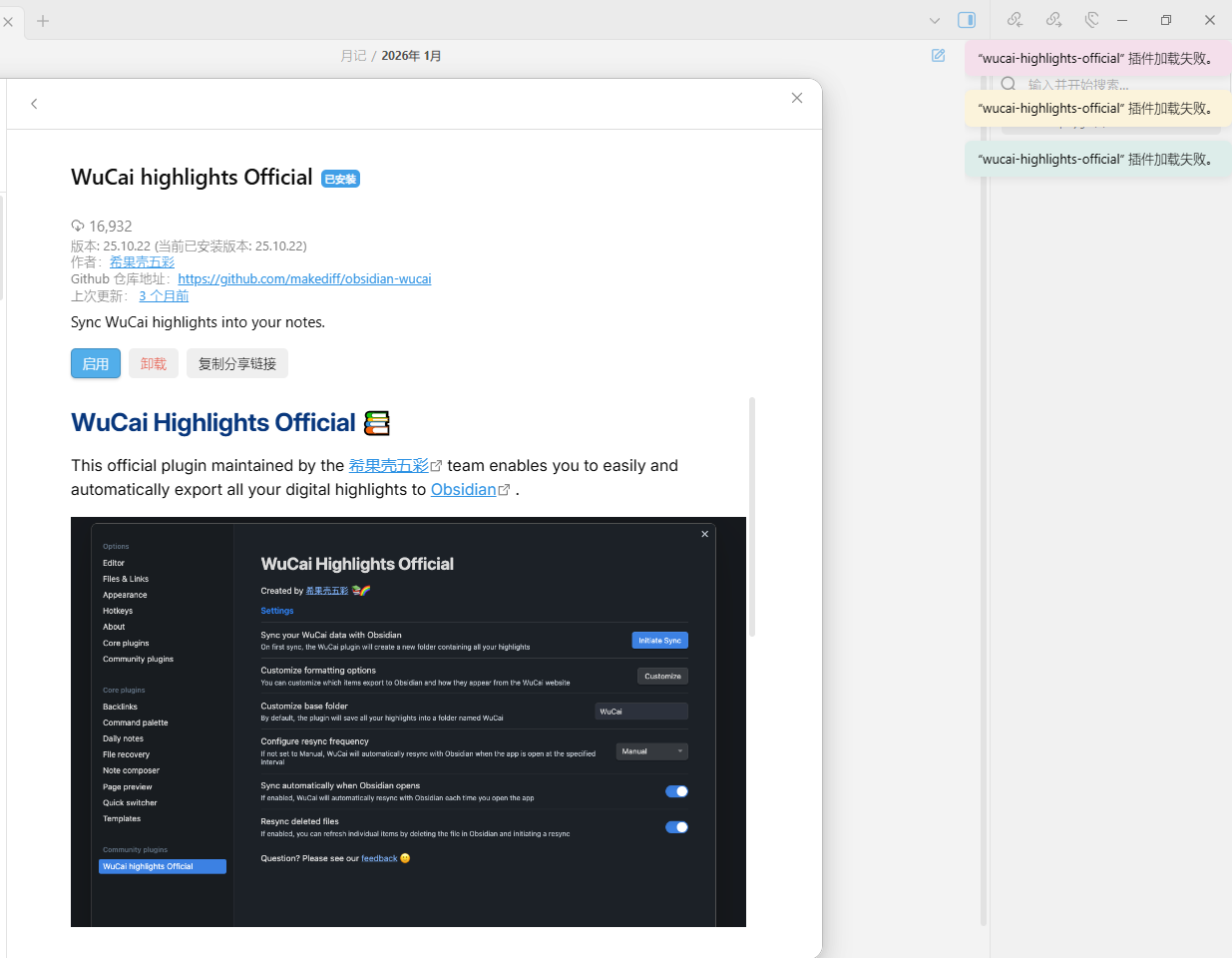Image resolution: width=1232 pixels, height=958 pixels.
Task: Click the author link 希果壳五彩 under version
Action: (142, 262)
